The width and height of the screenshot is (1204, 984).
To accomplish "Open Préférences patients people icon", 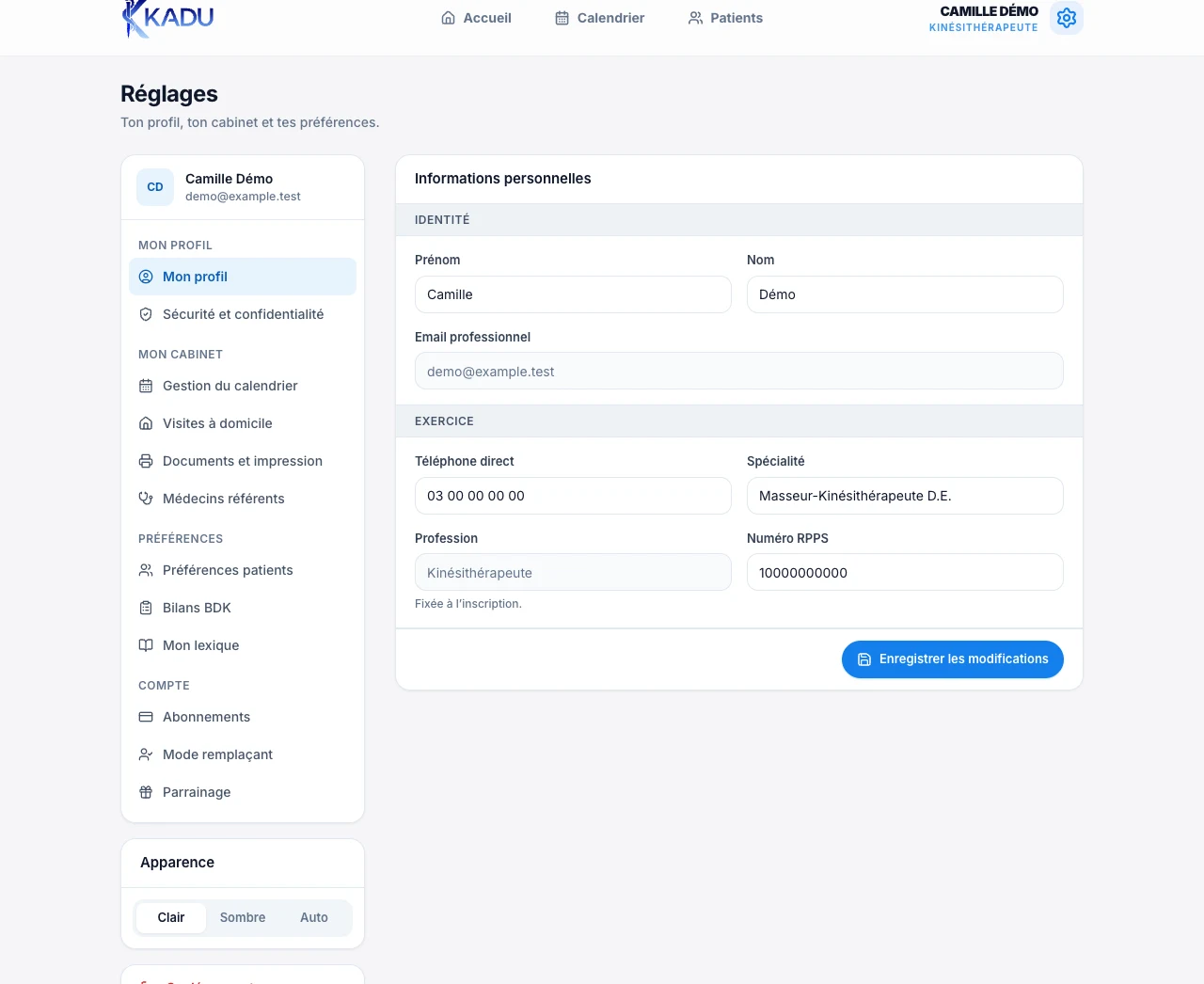I will point(146,570).
